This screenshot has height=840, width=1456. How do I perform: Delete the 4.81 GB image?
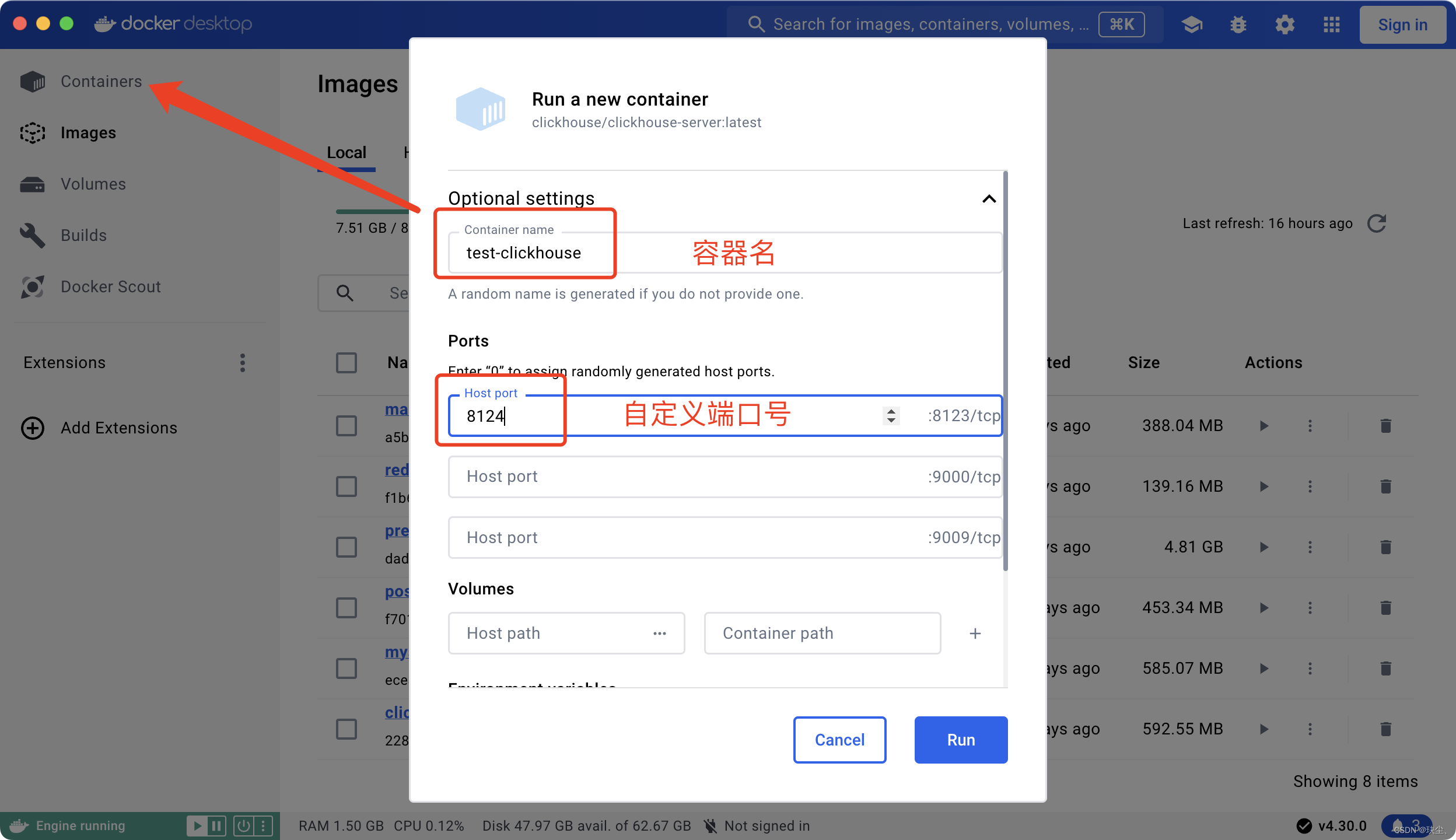click(x=1386, y=547)
